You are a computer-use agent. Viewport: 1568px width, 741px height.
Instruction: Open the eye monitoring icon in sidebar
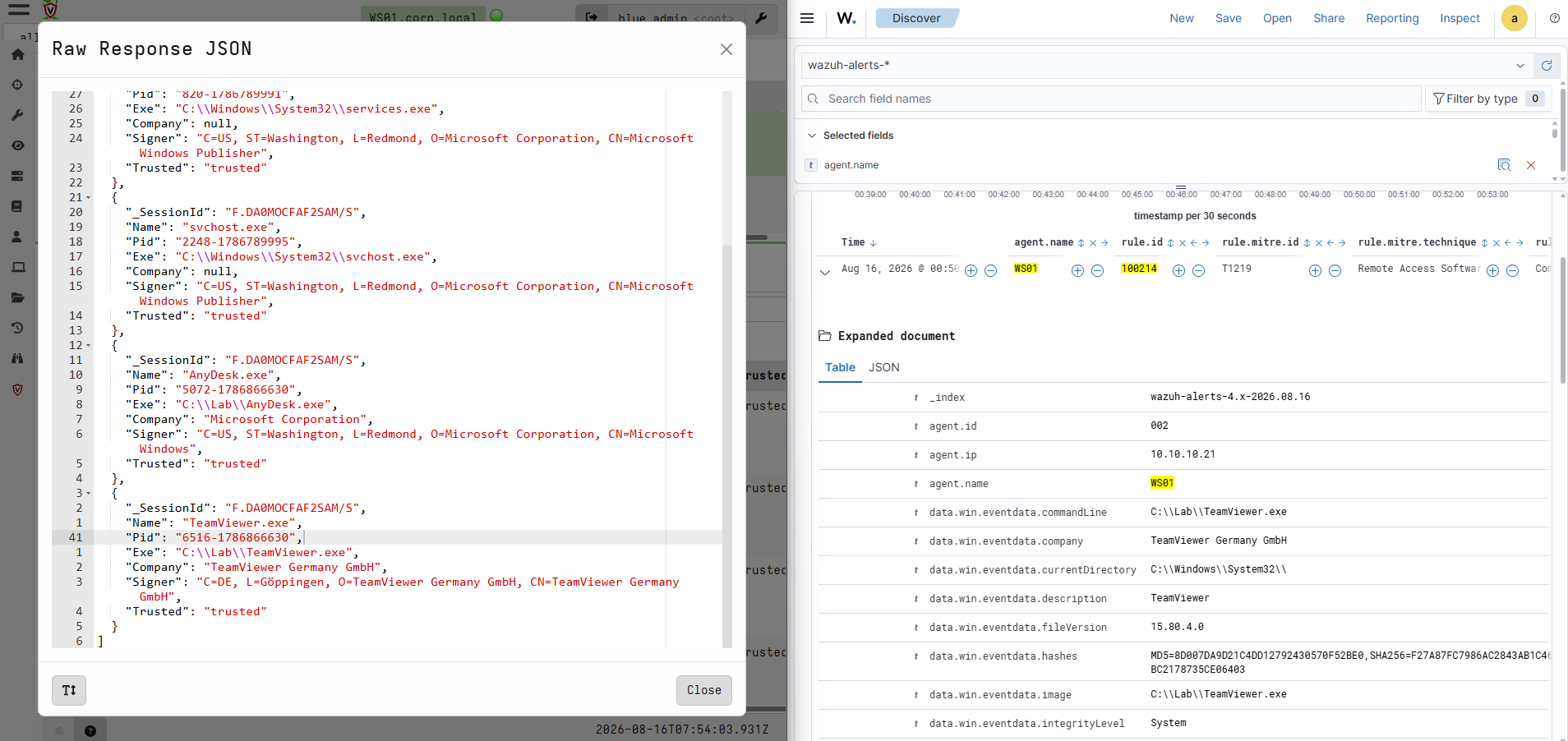tap(18, 145)
